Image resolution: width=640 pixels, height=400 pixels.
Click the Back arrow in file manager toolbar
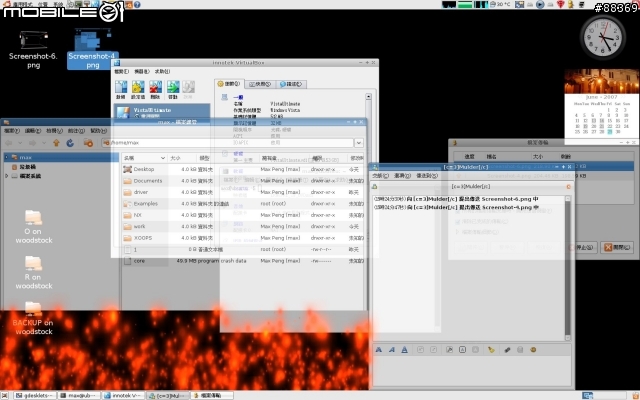pyautogui.click(x=9, y=143)
